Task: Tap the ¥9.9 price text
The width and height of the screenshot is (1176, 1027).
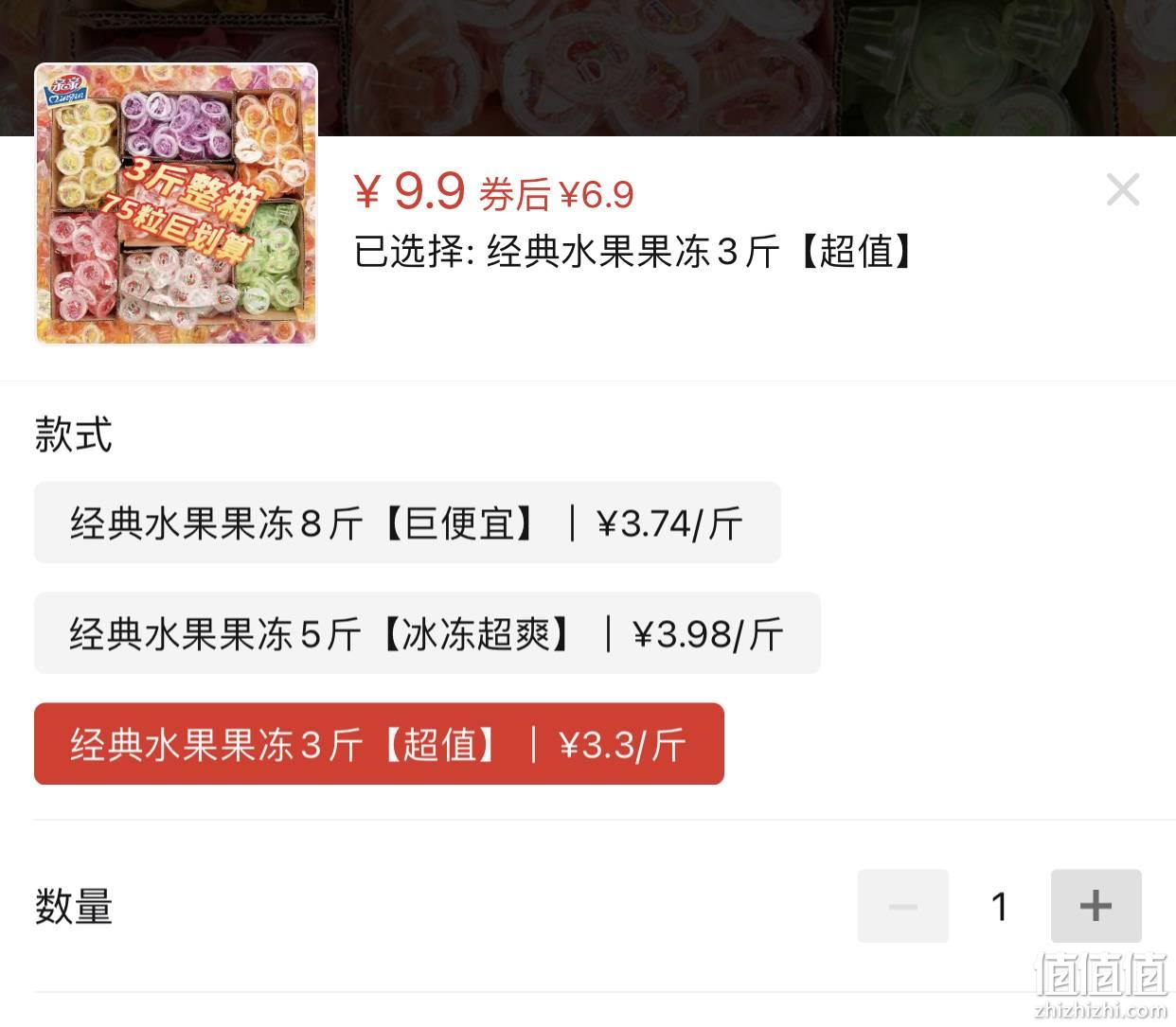Action: click(x=409, y=190)
